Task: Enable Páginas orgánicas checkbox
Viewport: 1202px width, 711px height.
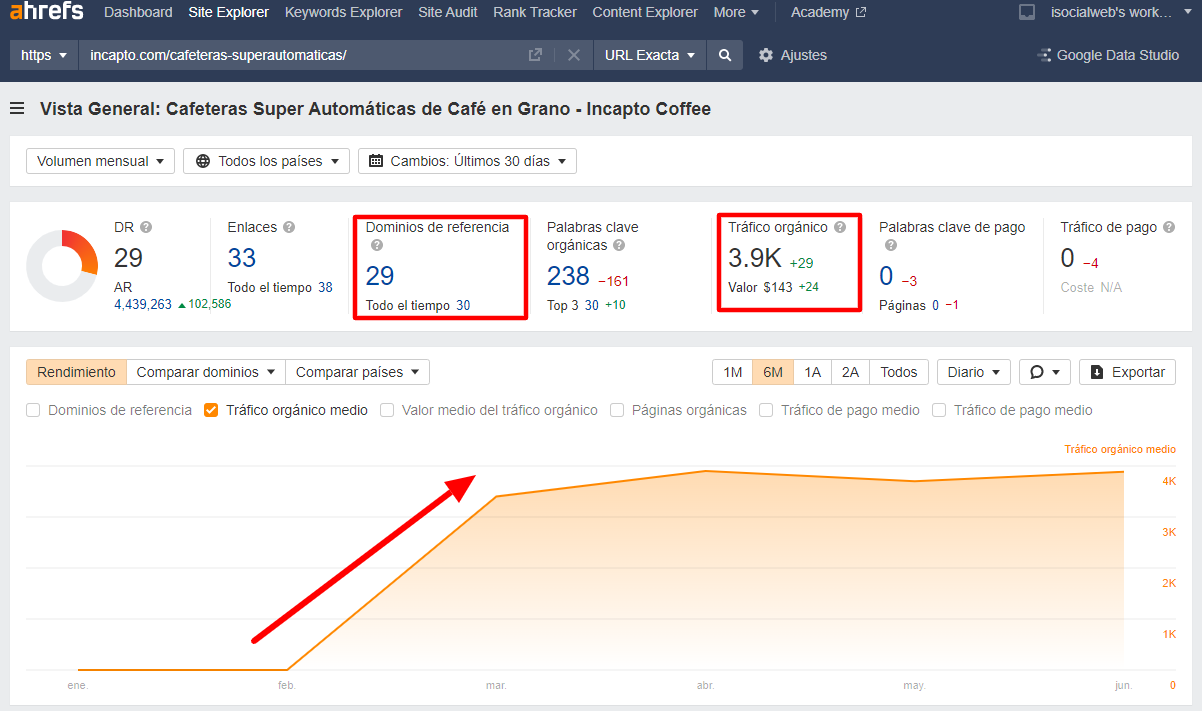Action: tap(617, 410)
